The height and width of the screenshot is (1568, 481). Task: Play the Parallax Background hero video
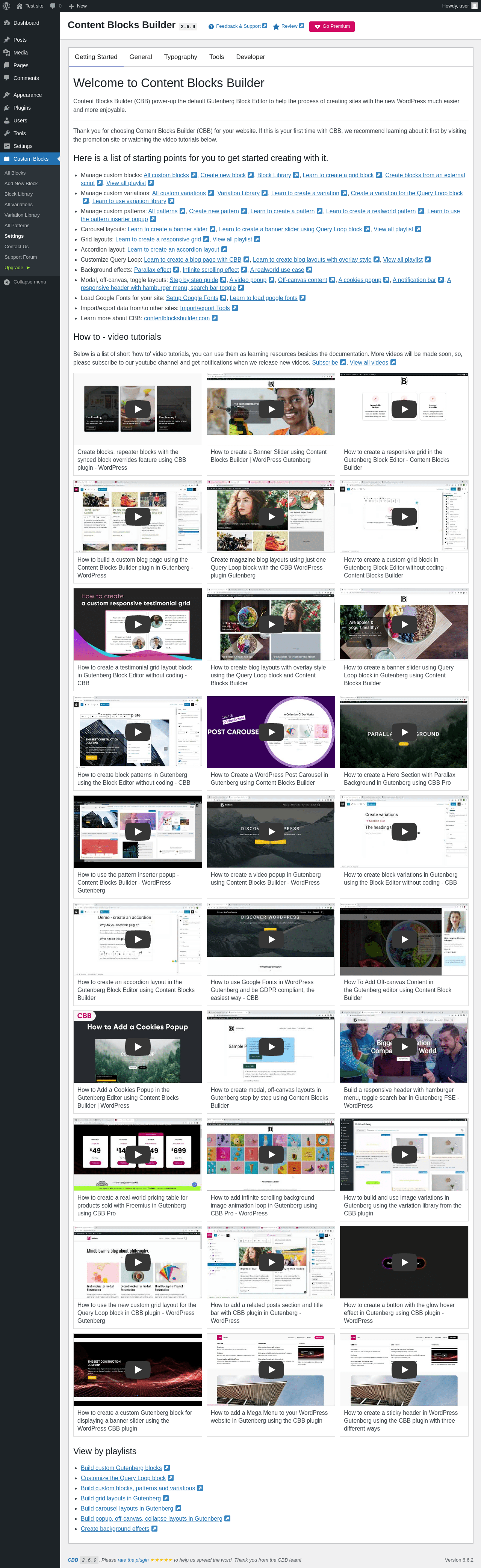click(404, 732)
